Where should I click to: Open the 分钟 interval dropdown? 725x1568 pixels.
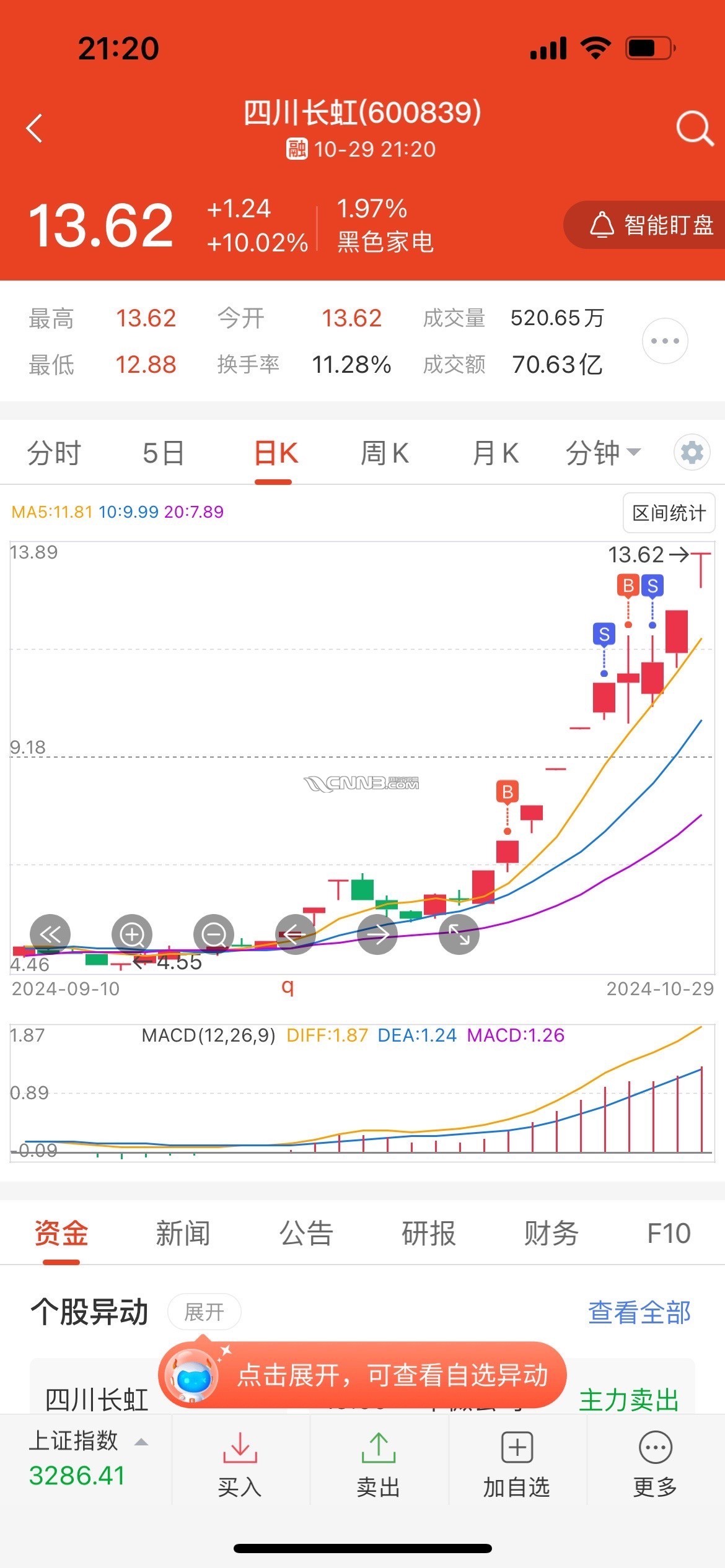pos(603,453)
